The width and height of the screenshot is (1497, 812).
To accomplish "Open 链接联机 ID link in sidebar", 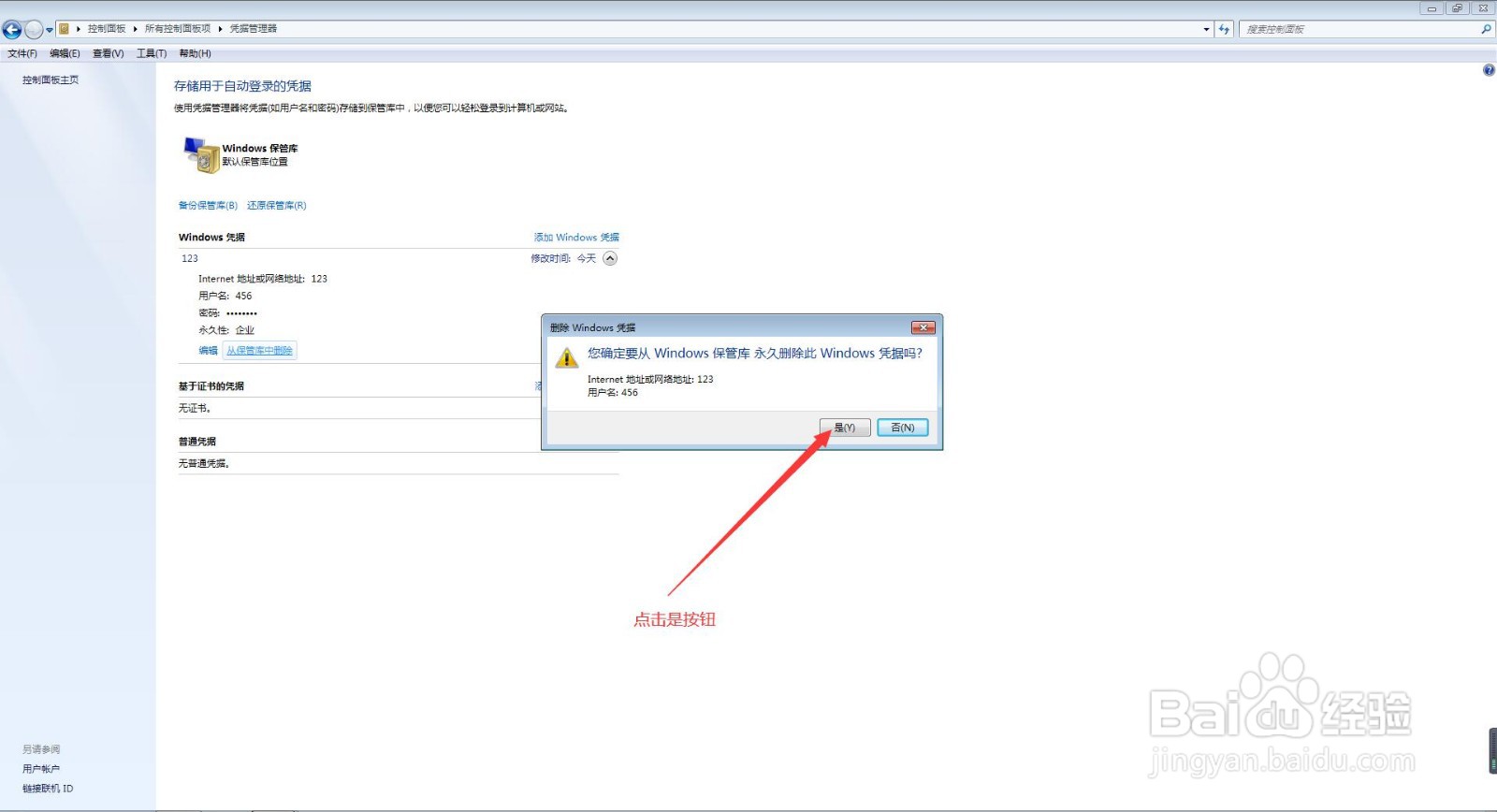I will [x=48, y=788].
